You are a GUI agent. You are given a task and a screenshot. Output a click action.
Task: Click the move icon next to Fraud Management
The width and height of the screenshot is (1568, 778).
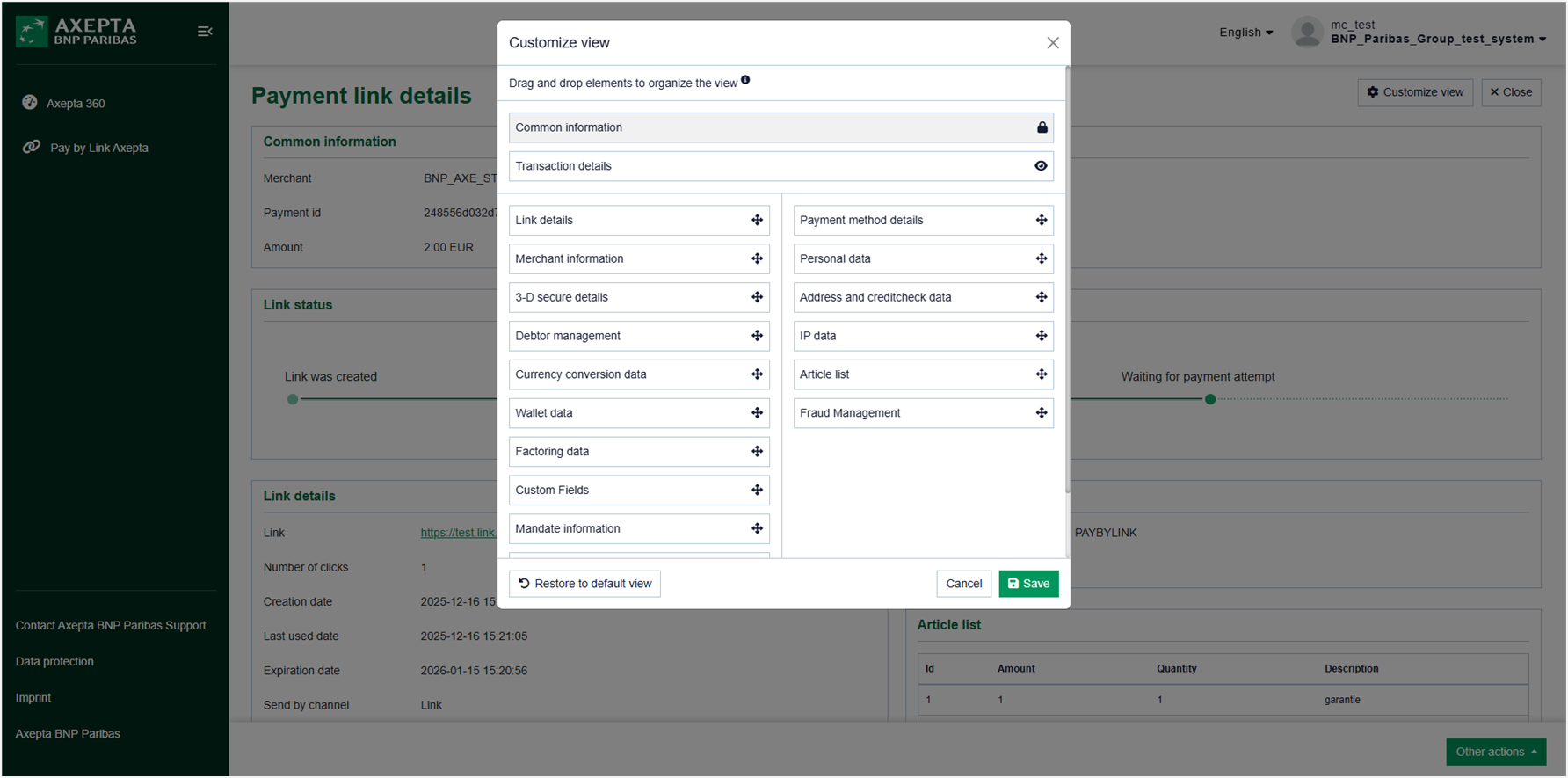pos(1042,413)
